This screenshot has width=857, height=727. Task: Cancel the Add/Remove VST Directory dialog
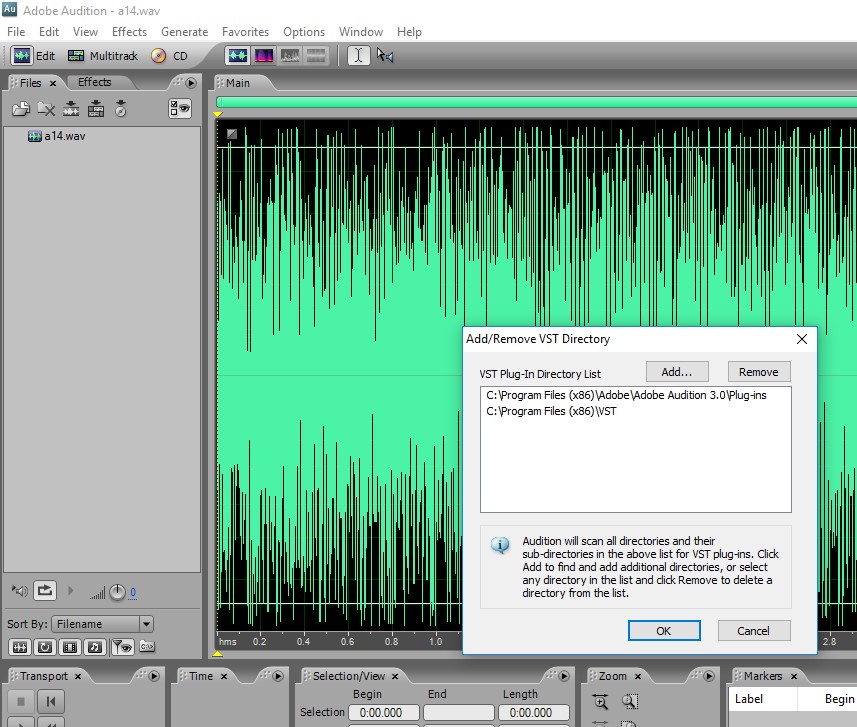[x=754, y=631]
